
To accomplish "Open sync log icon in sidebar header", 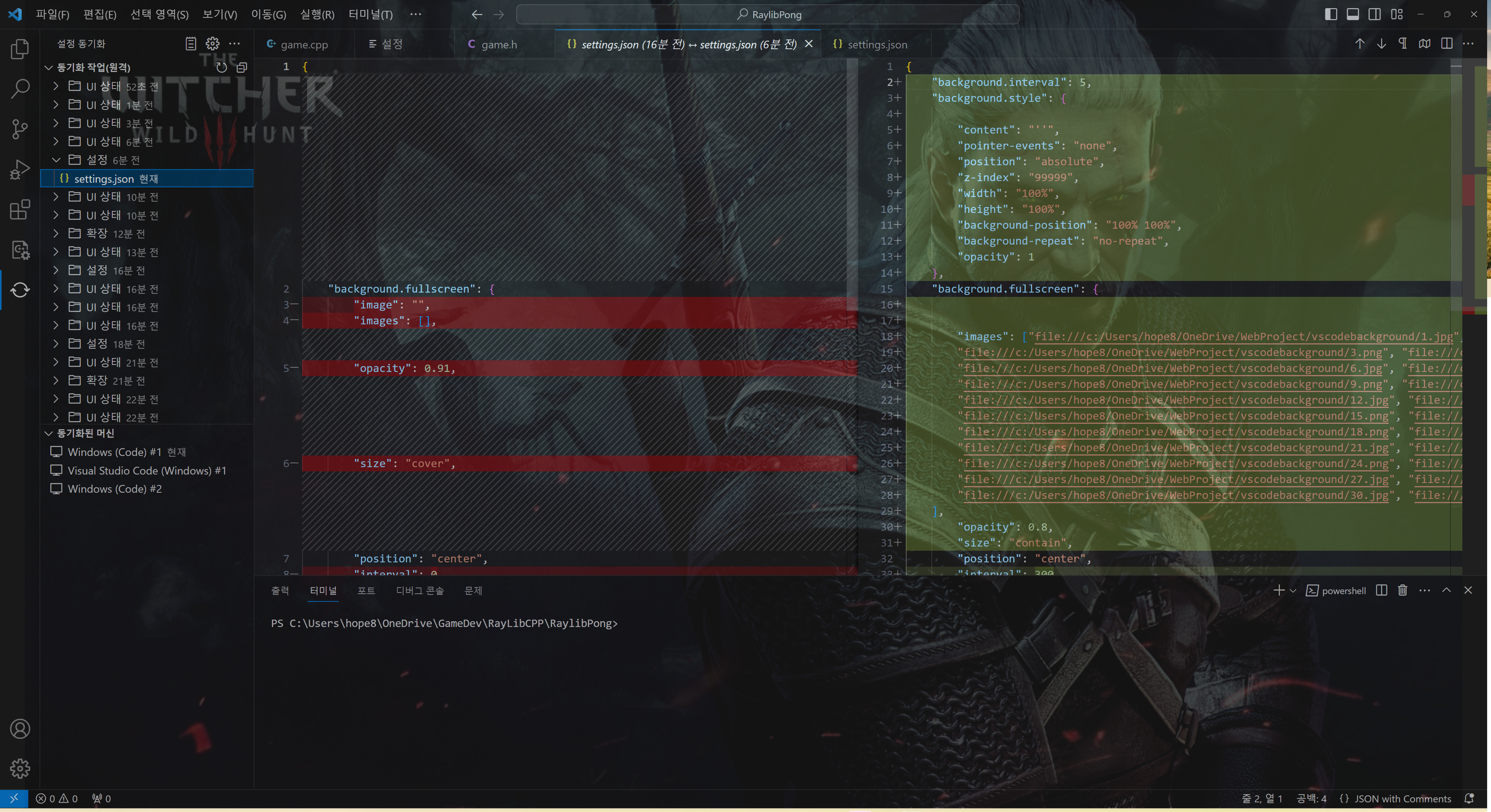I will coord(191,43).
